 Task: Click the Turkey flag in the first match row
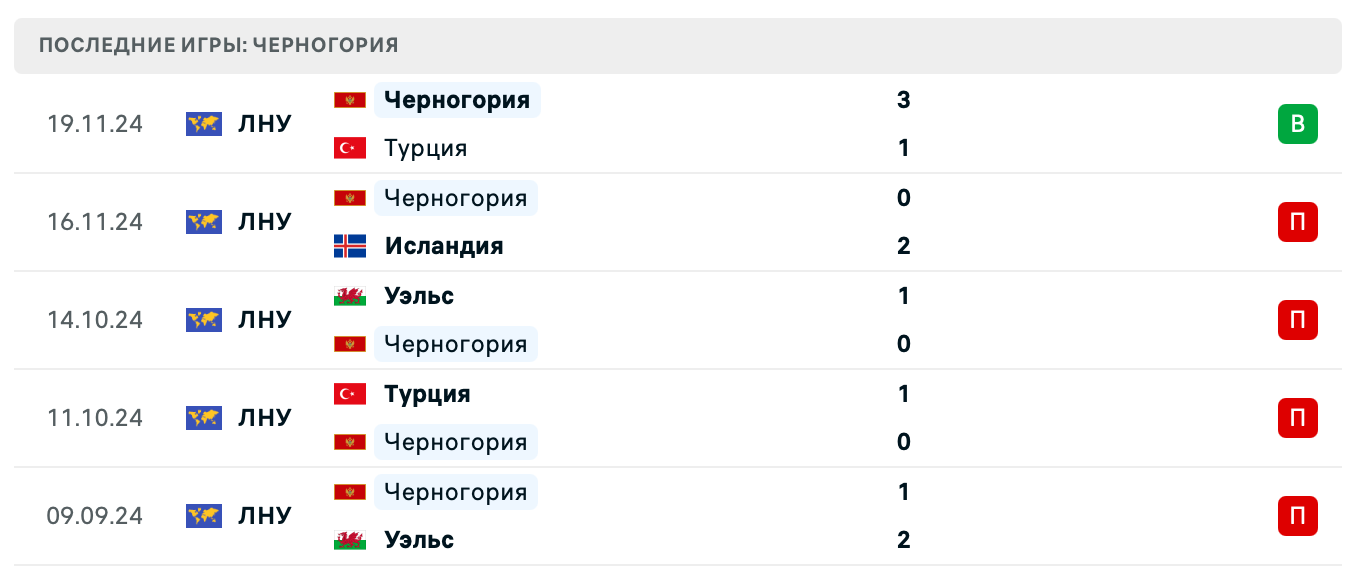(348, 147)
